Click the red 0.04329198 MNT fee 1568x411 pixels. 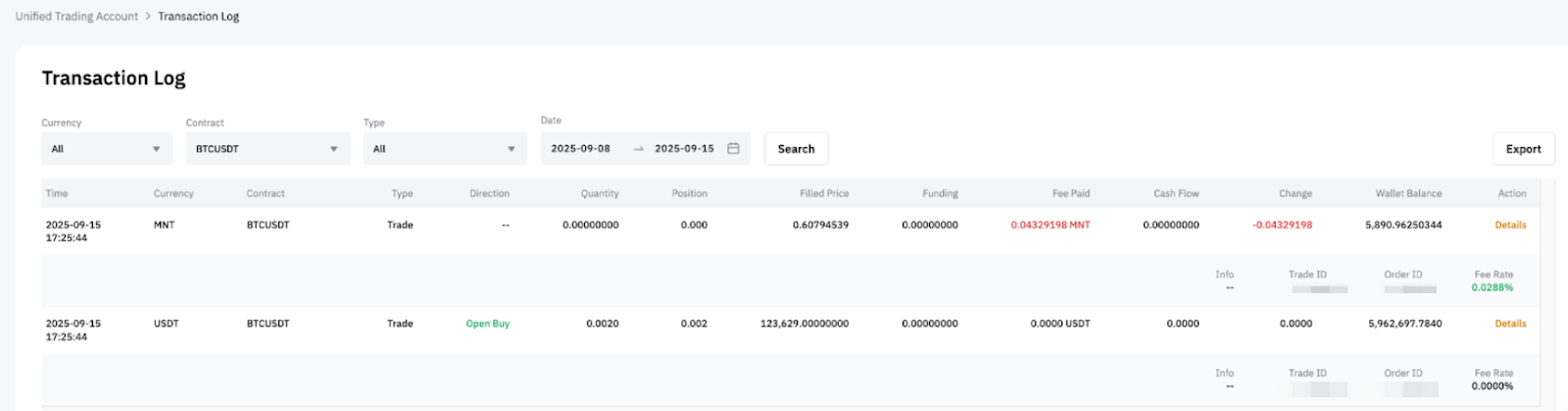click(x=1050, y=226)
